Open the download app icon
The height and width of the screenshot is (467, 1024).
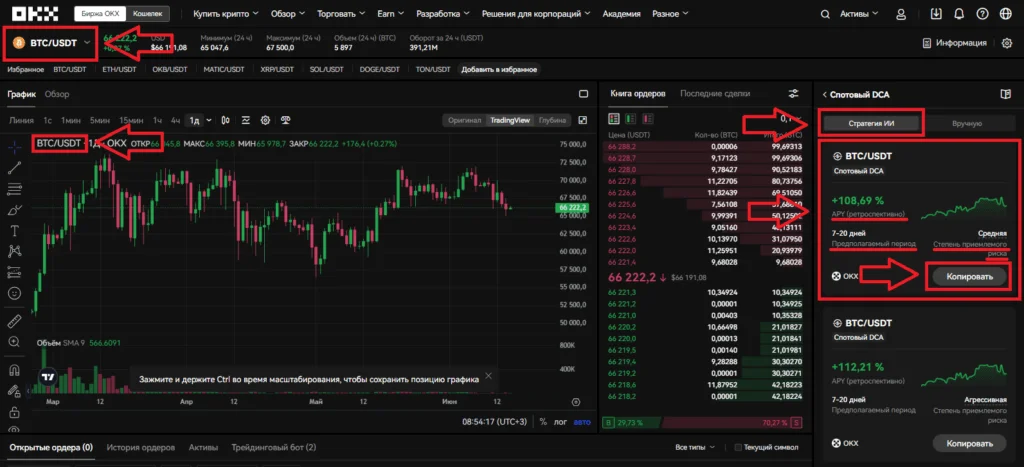(x=936, y=14)
